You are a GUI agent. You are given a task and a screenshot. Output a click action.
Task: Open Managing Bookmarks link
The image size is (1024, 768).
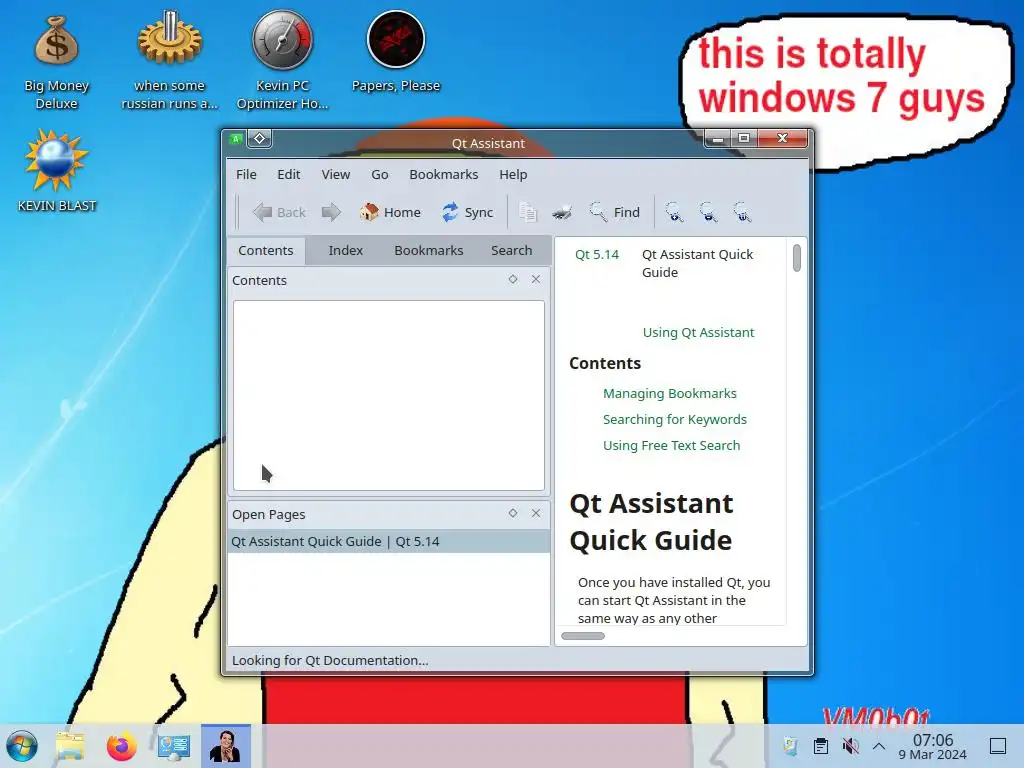(669, 393)
